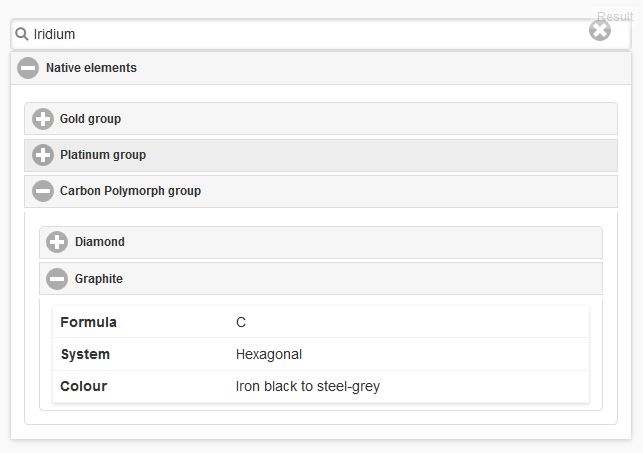Expand Diamond using its plus icon

coord(57,242)
